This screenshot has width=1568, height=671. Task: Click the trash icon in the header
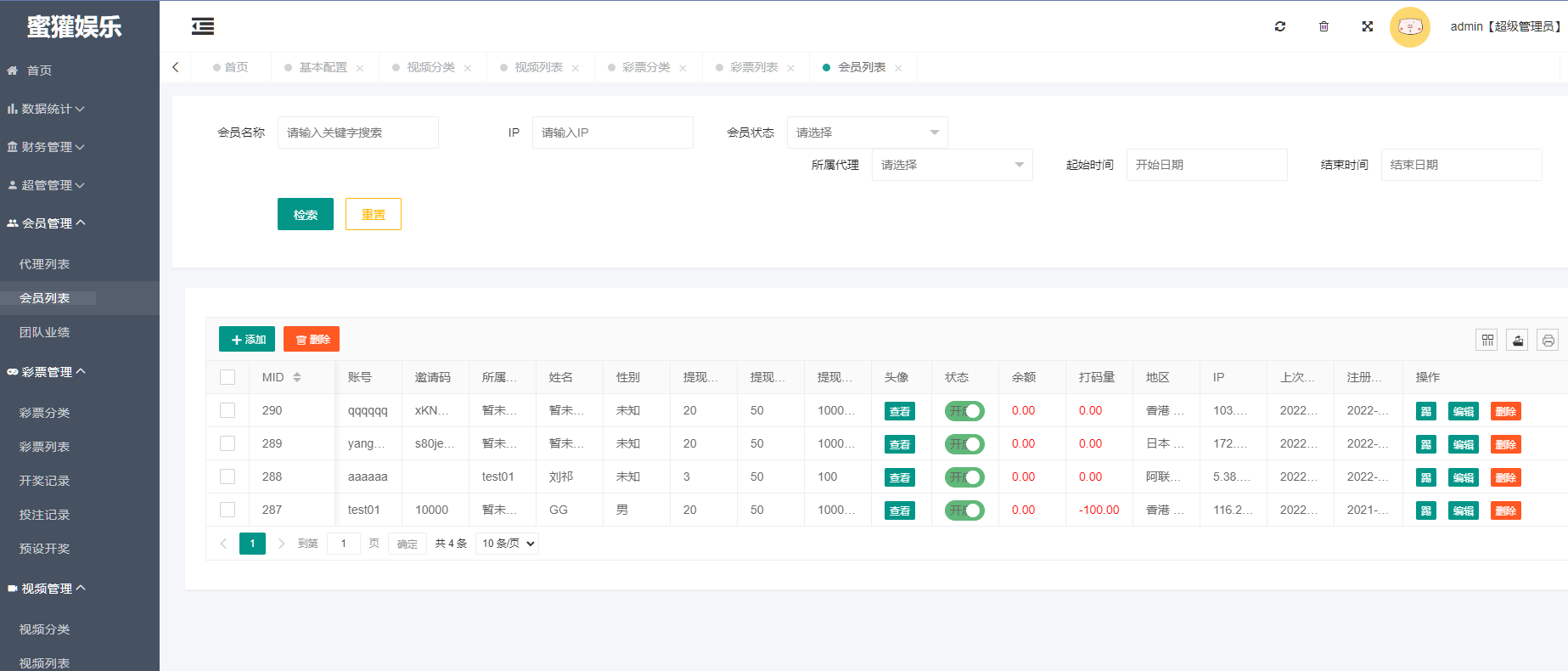[x=1324, y=26]
